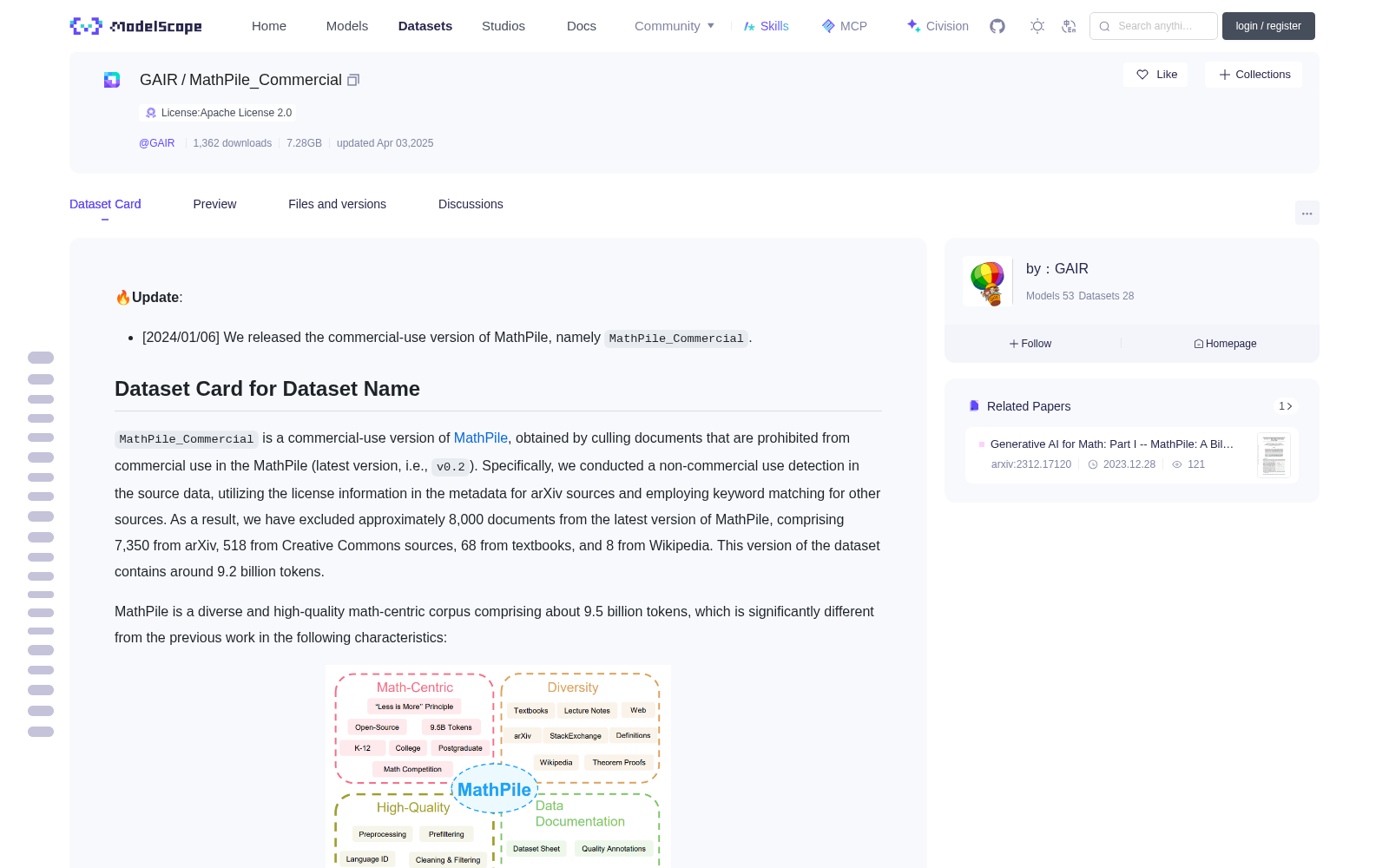Open the GitHub icon link
This screenshot has height=868, width=1389.
pyautogui.click(x=997, y=26)
